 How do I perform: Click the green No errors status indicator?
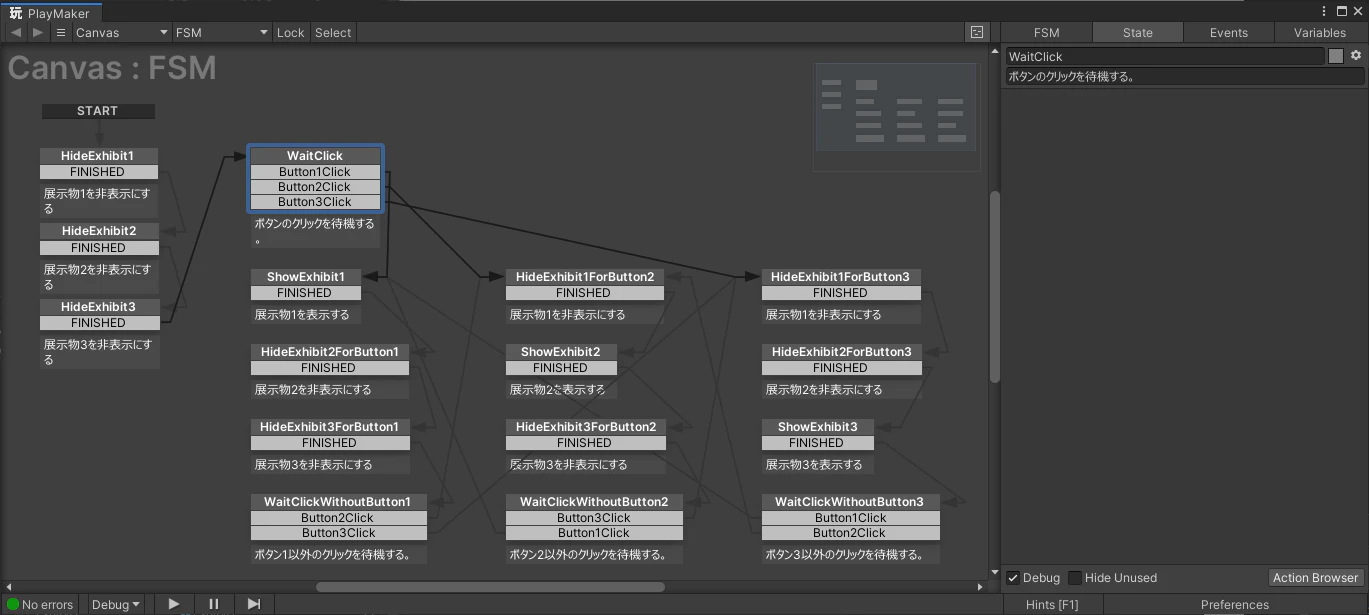tap(41, 604)
